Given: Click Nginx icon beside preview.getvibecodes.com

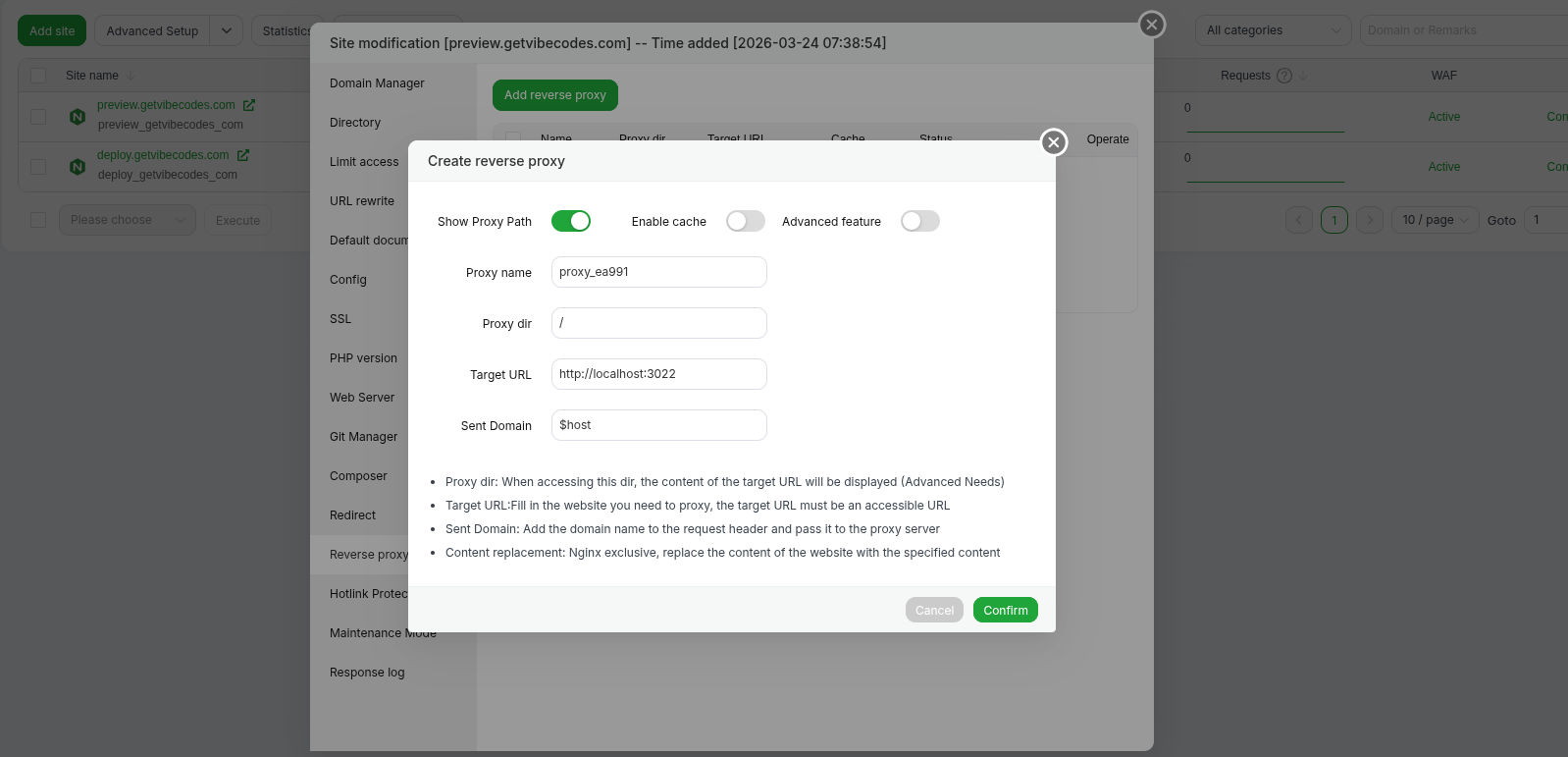Looking at the screenshot, I should pos(78,117).
